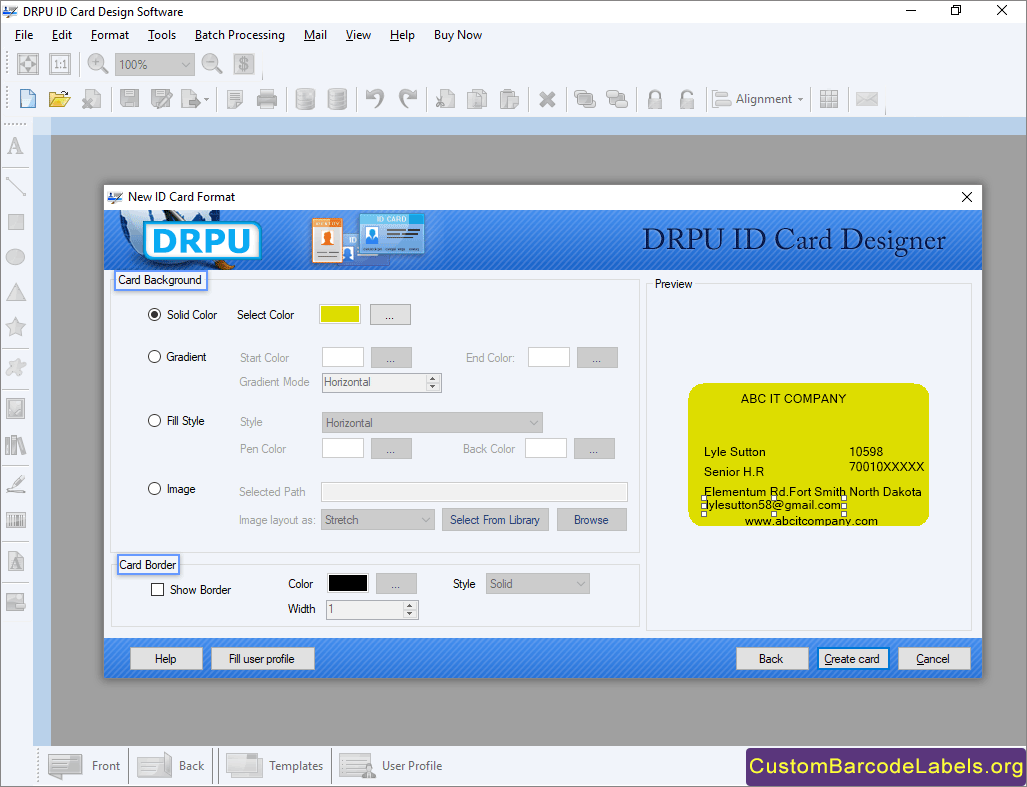Viewport: 1027px width, 787px height.
Task: Open the Batch Processing menu
Action: point(240,35)
